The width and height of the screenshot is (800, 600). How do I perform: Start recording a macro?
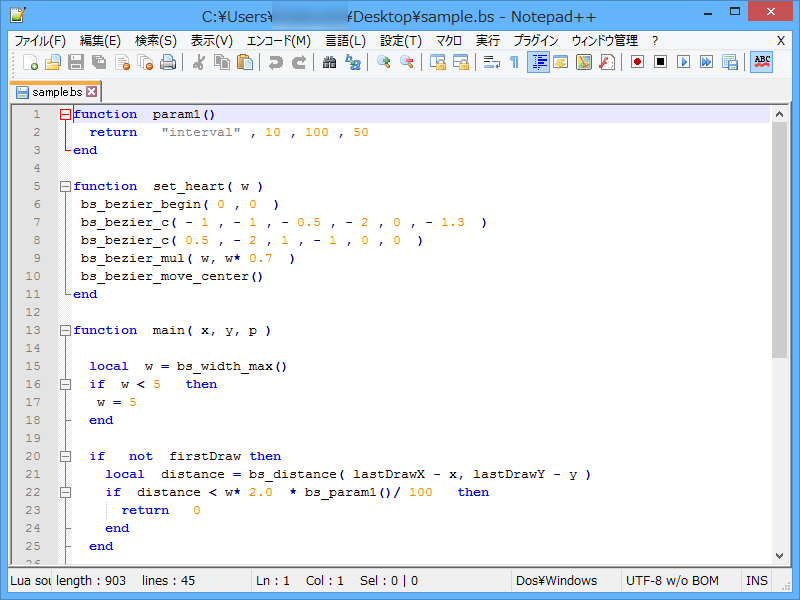pos(638,61)
